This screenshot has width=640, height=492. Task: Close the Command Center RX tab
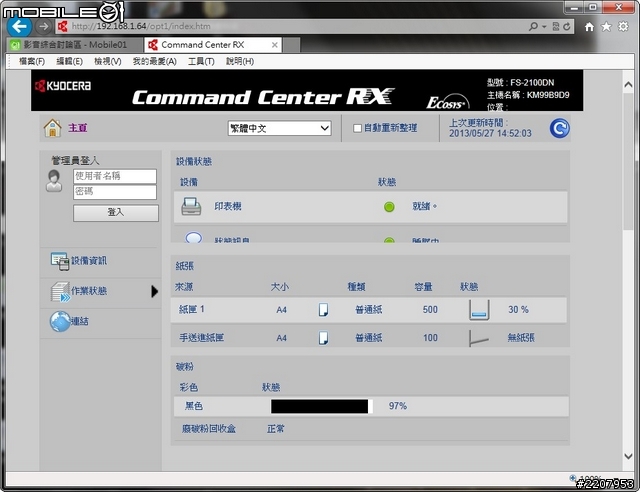click(x=275, y=45)
